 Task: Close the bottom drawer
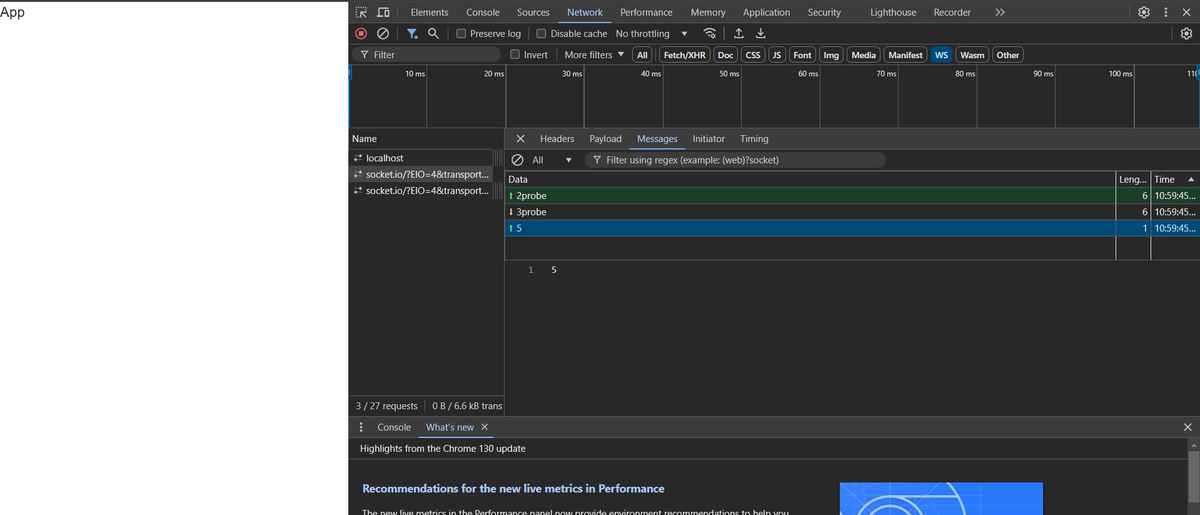pos(1188,427)
